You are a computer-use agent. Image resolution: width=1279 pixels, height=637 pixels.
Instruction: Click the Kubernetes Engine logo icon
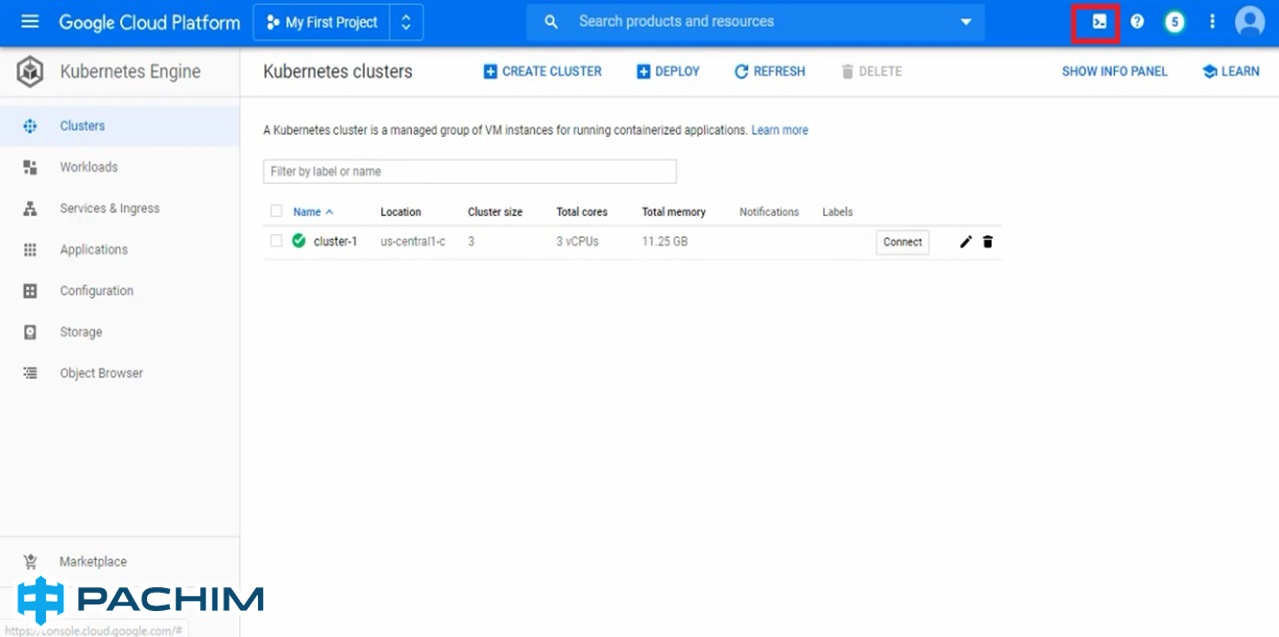click(x=30, y=72)
